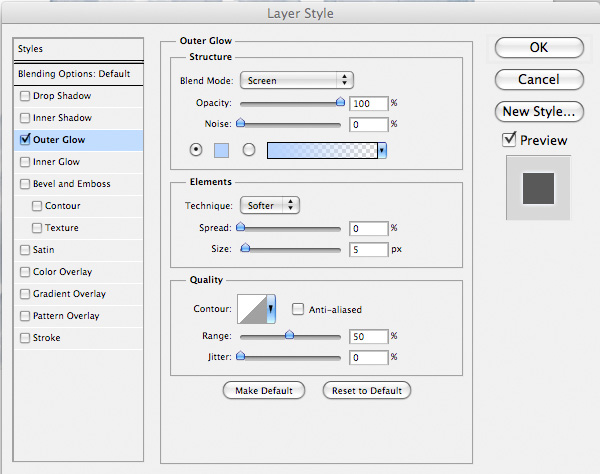Click the Size px value field

(x=368, y=250)
